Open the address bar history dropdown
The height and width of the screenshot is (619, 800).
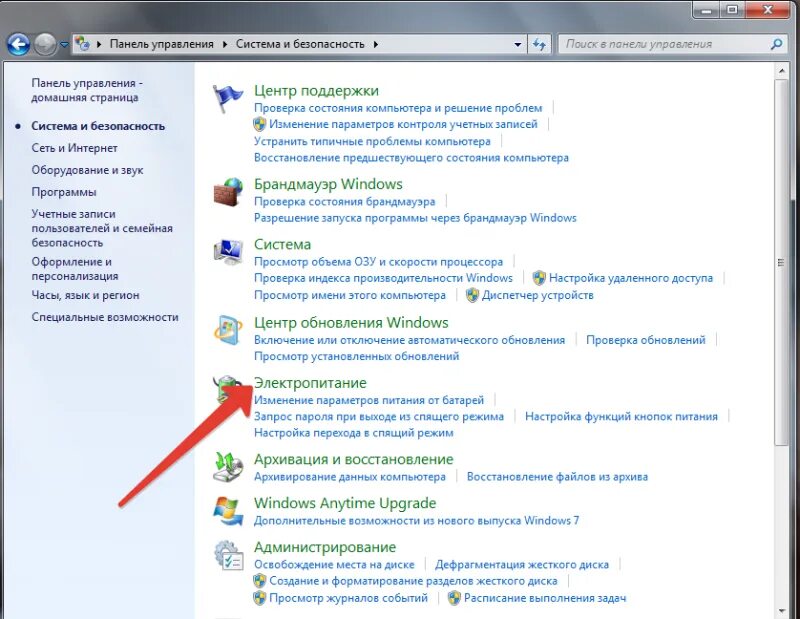(518, 44)
